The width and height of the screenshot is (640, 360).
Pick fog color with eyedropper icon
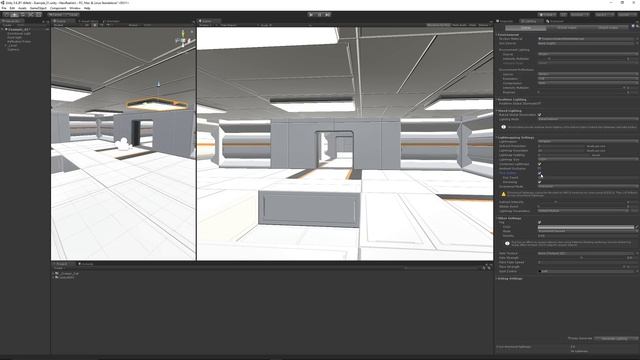tap(636, 227)
